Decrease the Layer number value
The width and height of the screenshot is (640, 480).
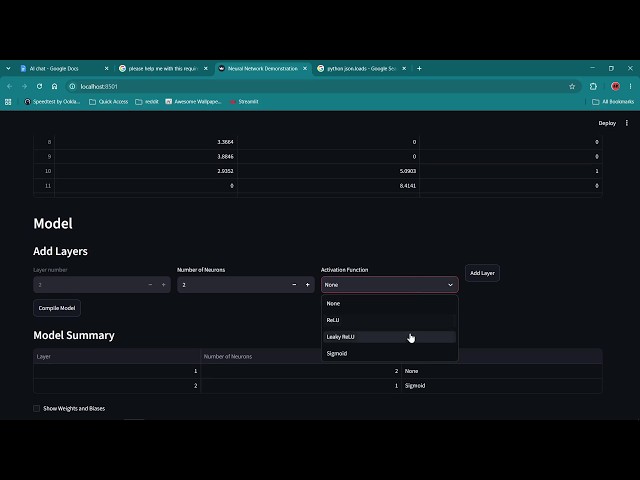coord(150,285)
